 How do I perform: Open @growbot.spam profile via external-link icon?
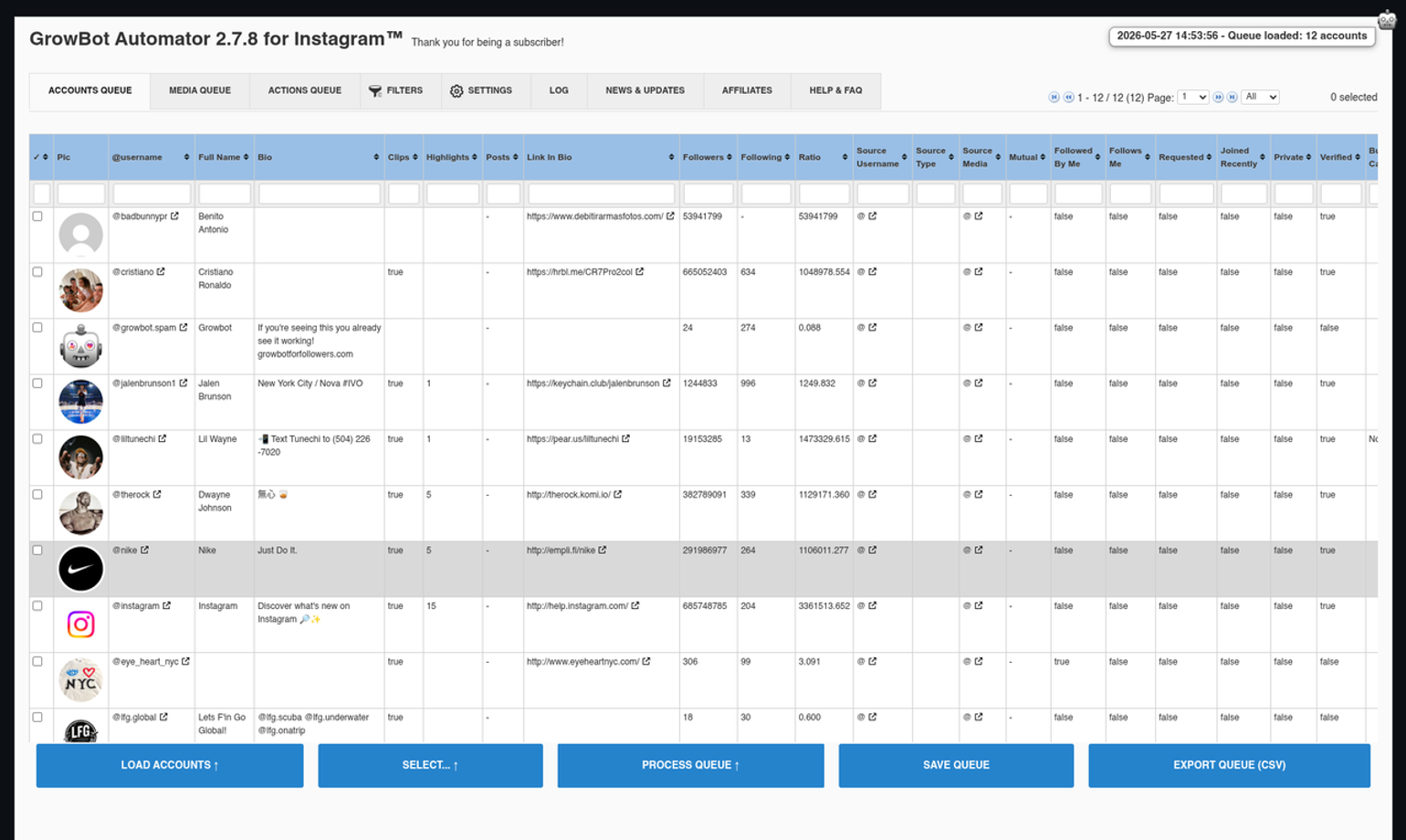click(184, 328)
